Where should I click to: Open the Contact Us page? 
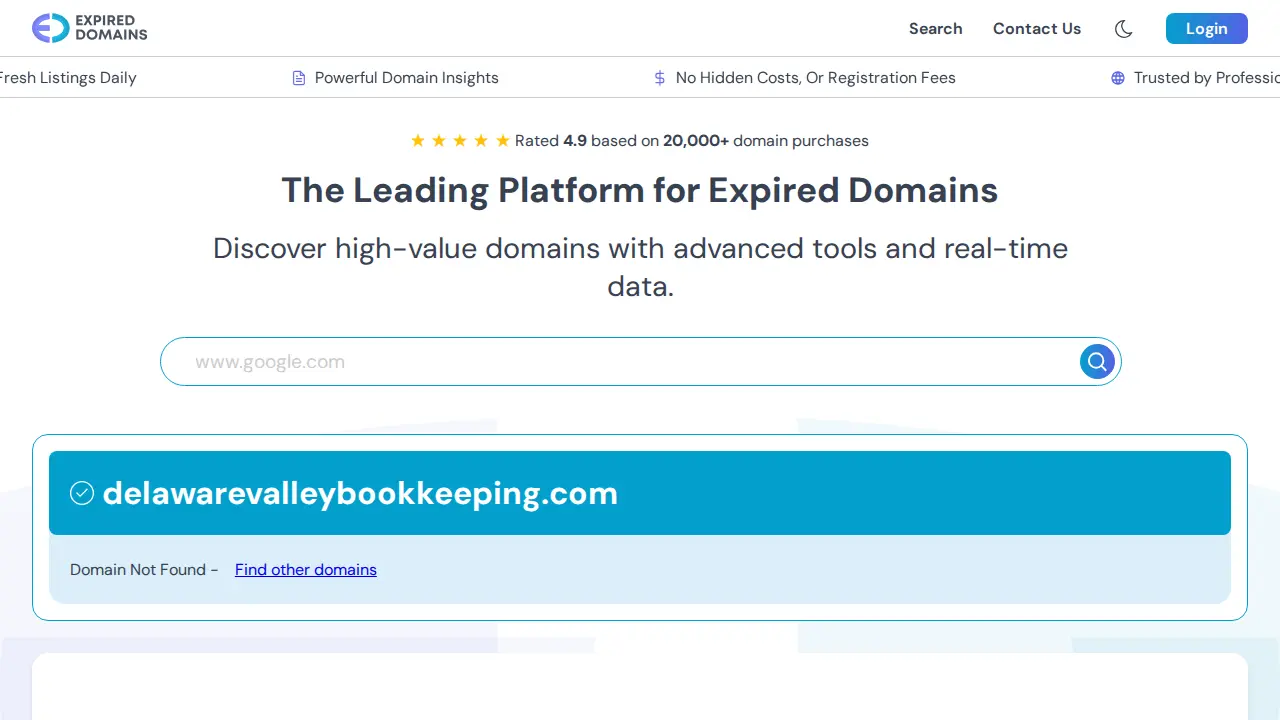click(x=1037, y=29)
